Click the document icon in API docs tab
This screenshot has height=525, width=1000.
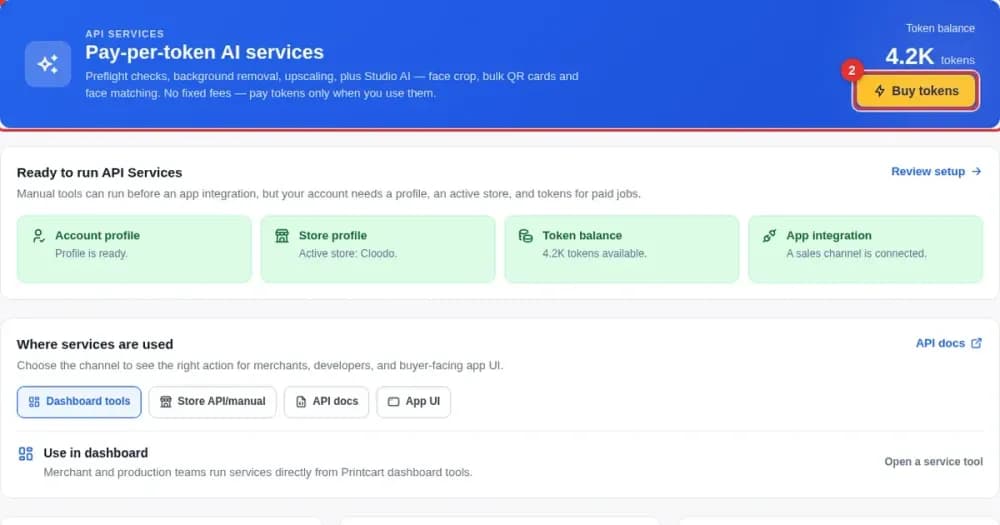(301, 402)
